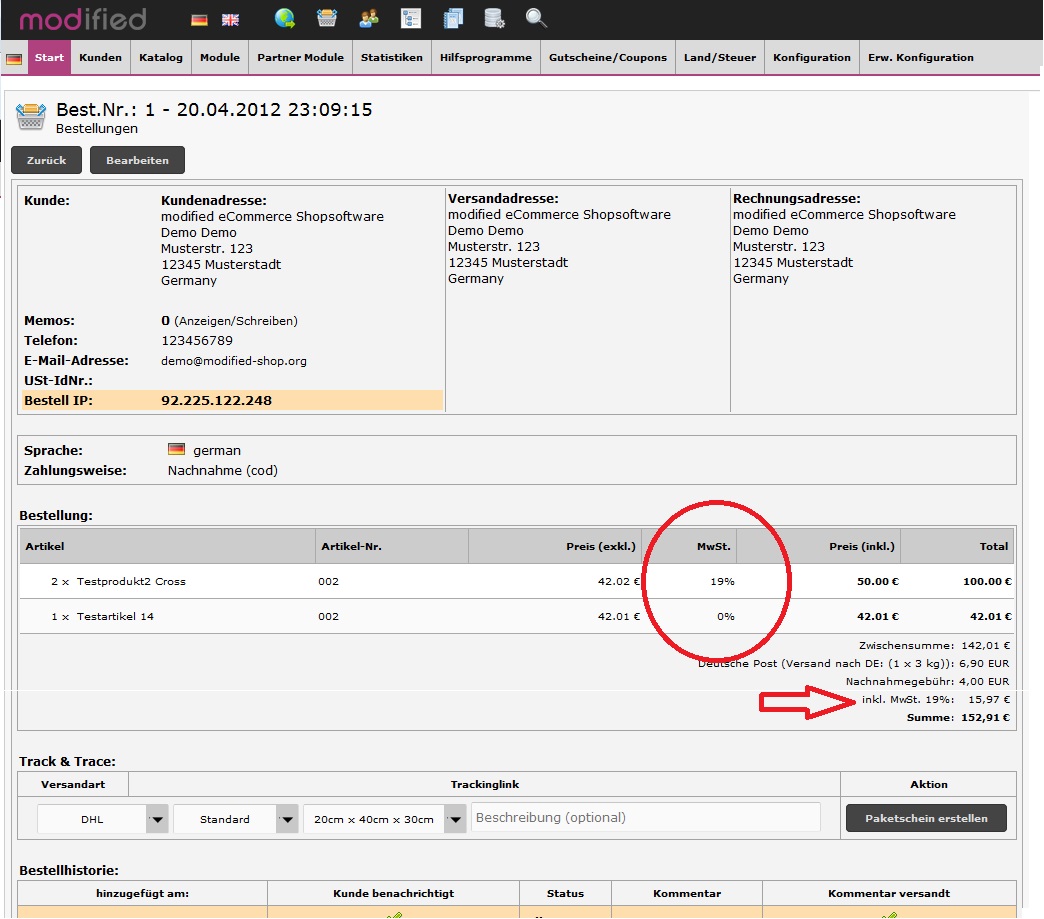
Task: Click the blue documents icon in toolbar
Action: [x=453, y=18]
